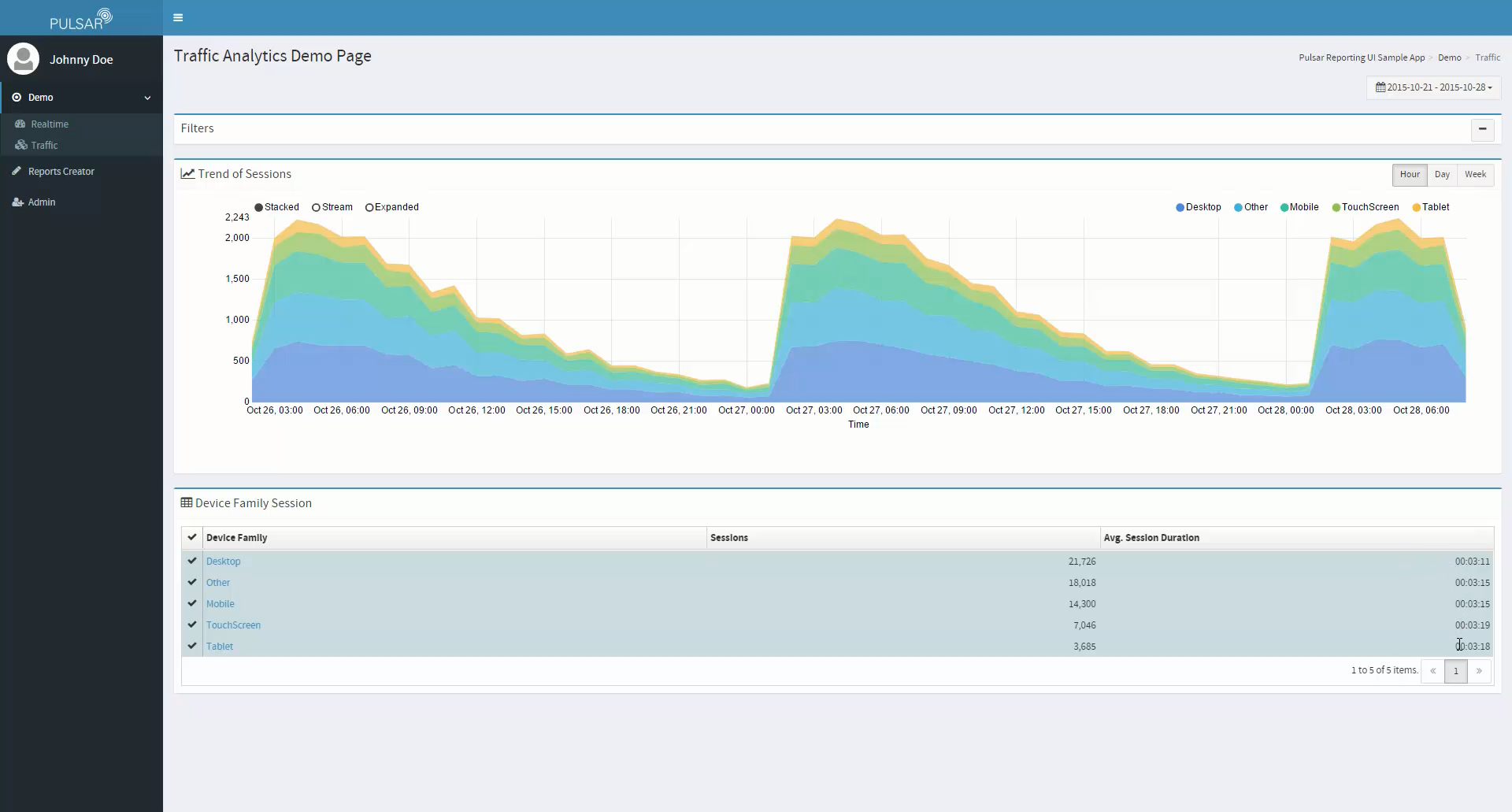
Task: Open the Tablet device family link
Action: click(x=220, y=647)
